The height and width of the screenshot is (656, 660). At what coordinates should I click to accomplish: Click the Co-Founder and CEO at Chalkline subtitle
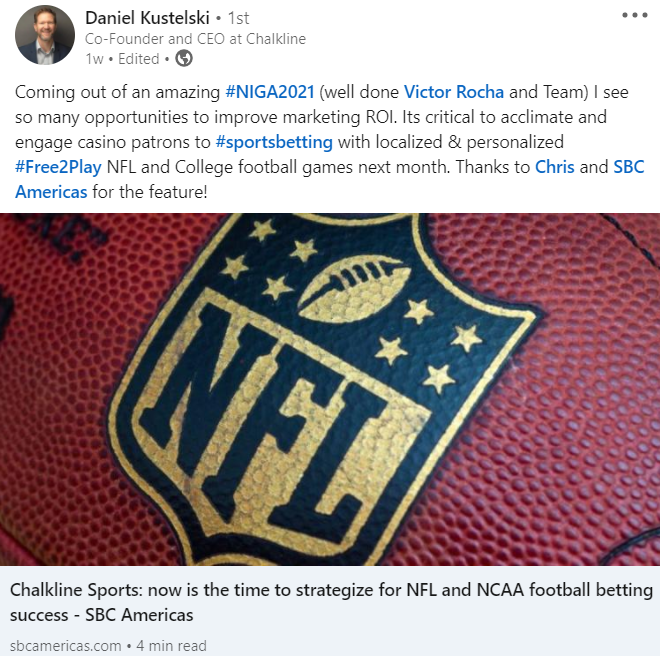coord(195,39)
